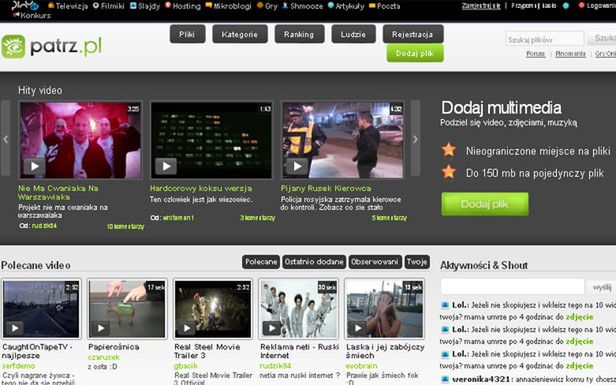
Task: Open the Televizja link in top bar
Action: tap(72, 6)
